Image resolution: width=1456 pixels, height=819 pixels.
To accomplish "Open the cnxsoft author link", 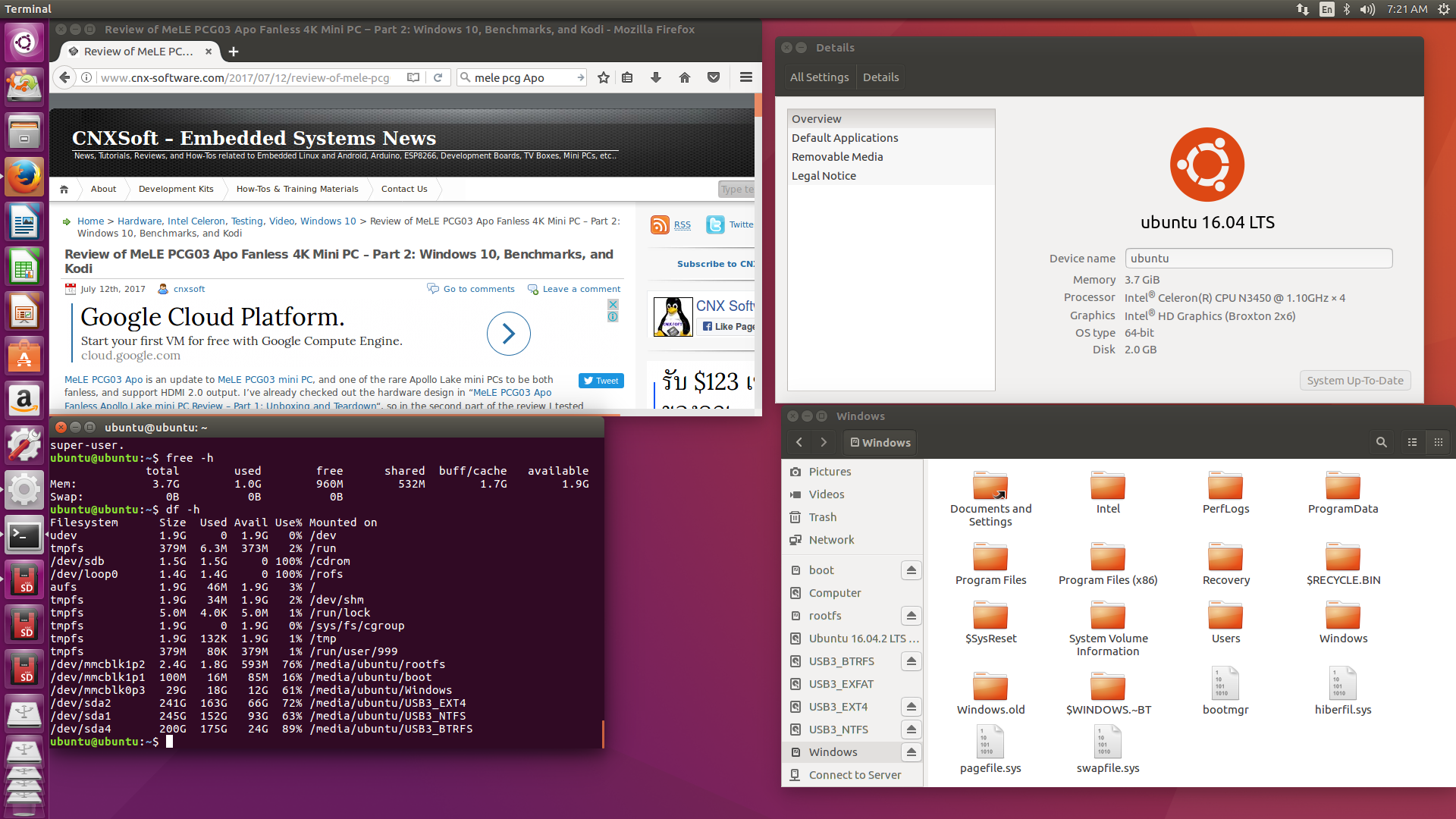I will pos(189,289).
